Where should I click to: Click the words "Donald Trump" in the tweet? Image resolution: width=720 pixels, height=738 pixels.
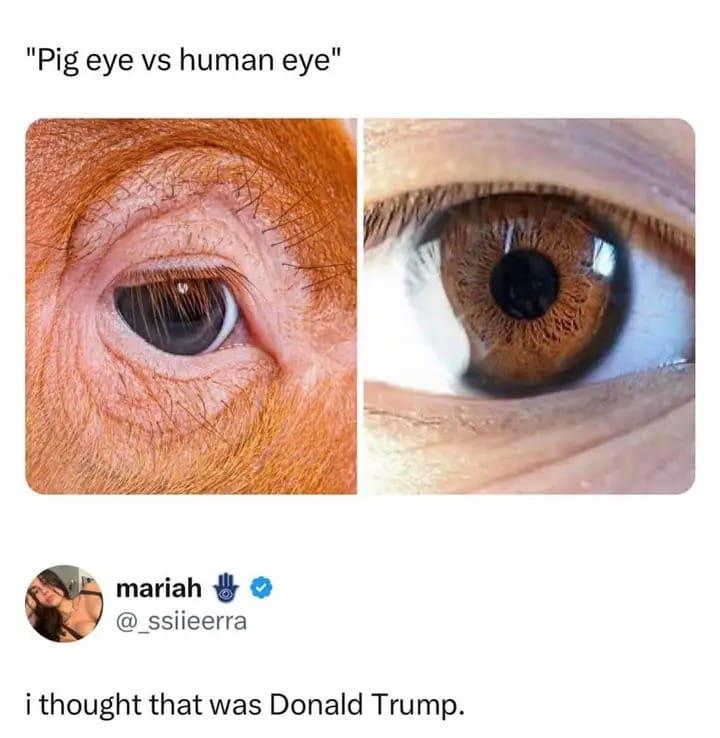(x=367, y=704)
